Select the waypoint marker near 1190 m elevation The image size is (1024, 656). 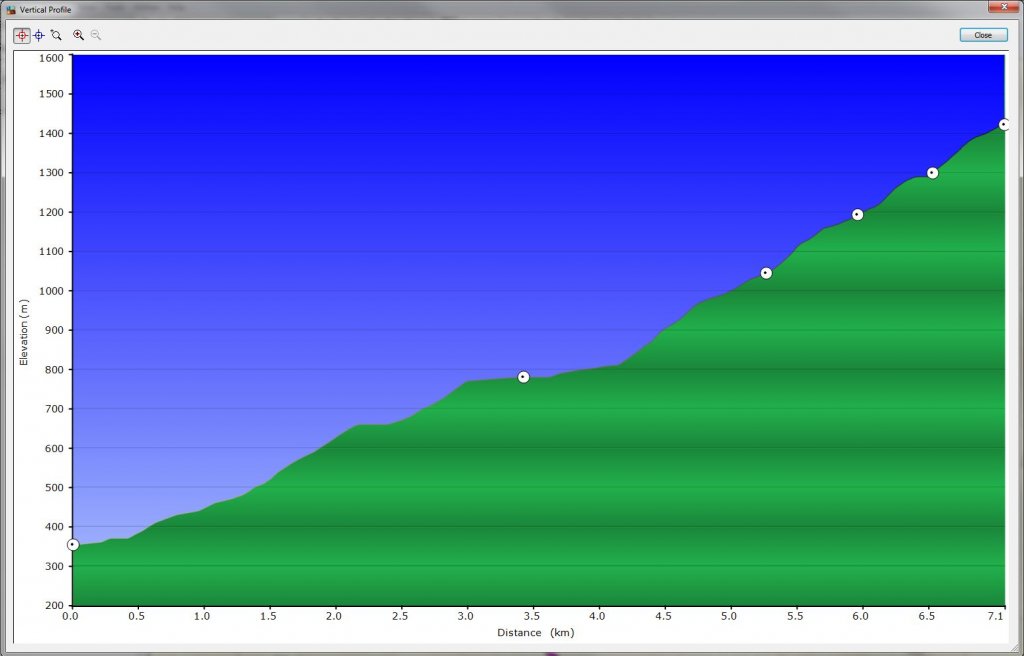point(857,213)
